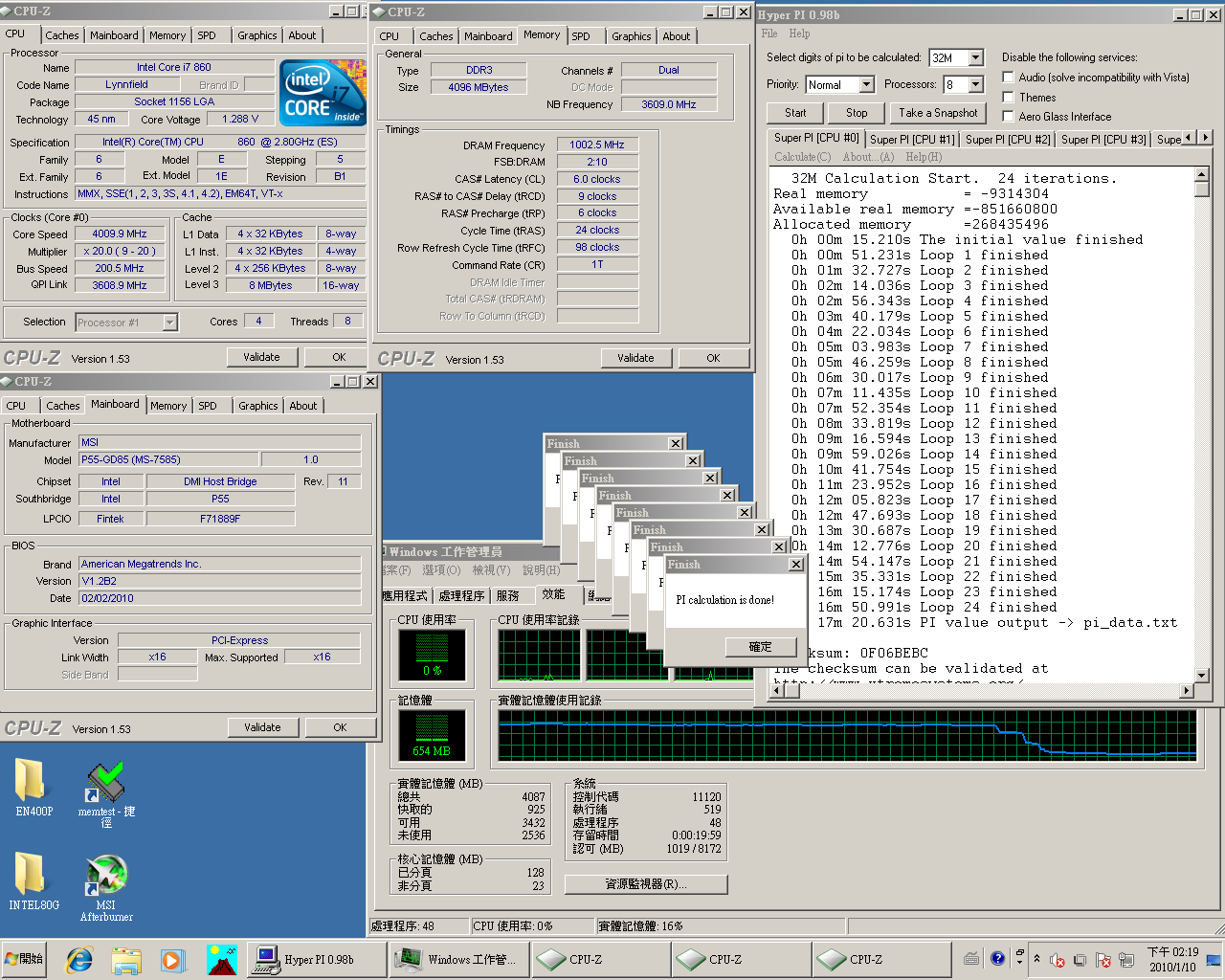
Task: Open Windows Media Player taskbar icon
Action: click(173, 959)
